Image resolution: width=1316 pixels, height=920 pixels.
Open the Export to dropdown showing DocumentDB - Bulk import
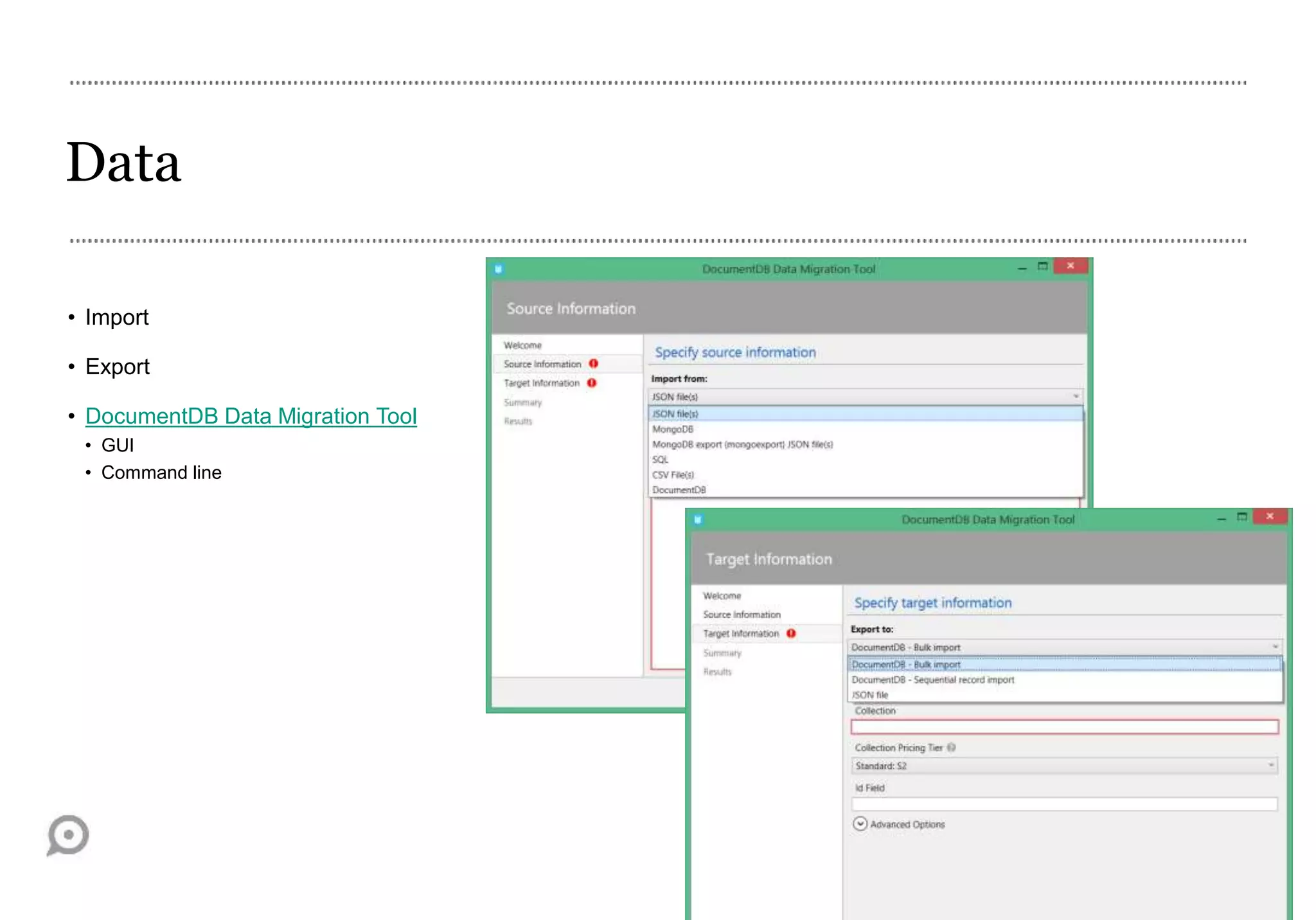1065,647
